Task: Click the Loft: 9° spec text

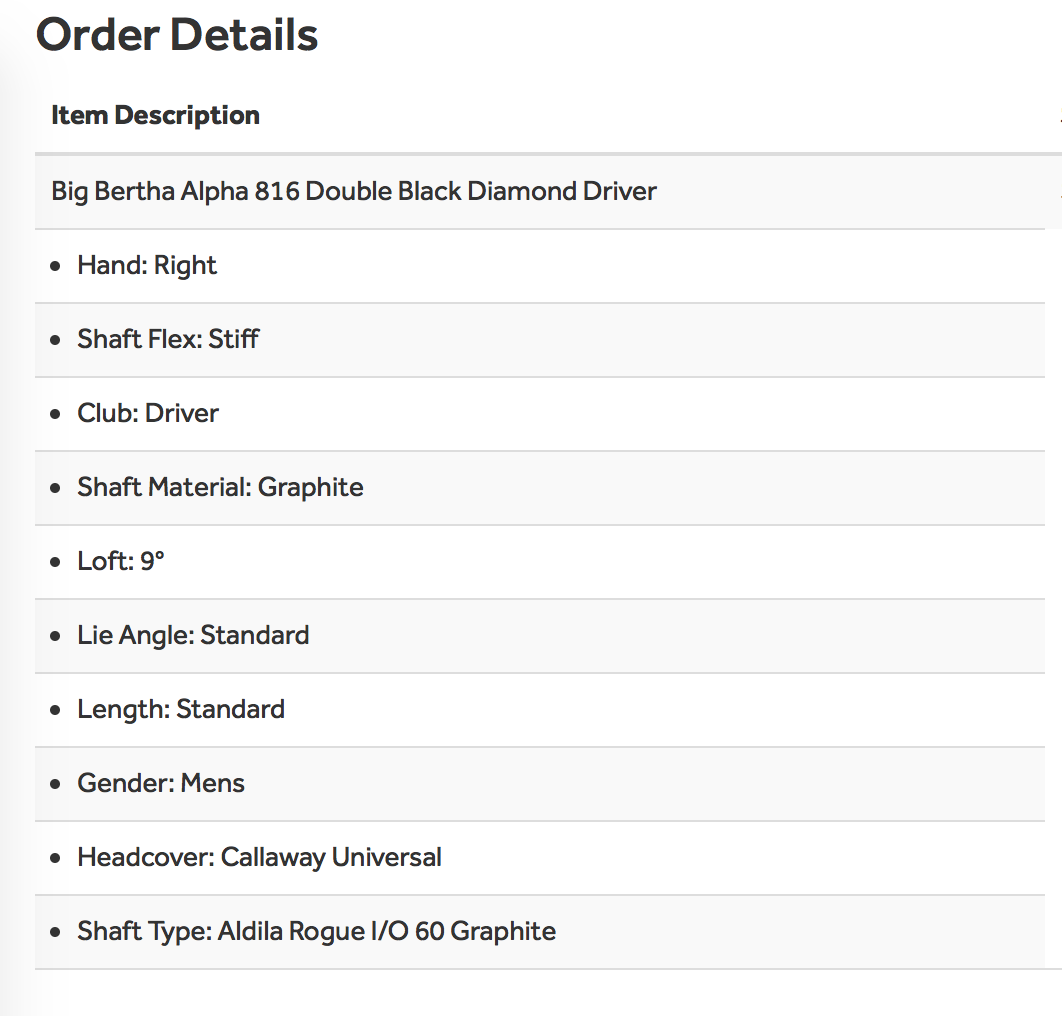Action: click(121, 561)
